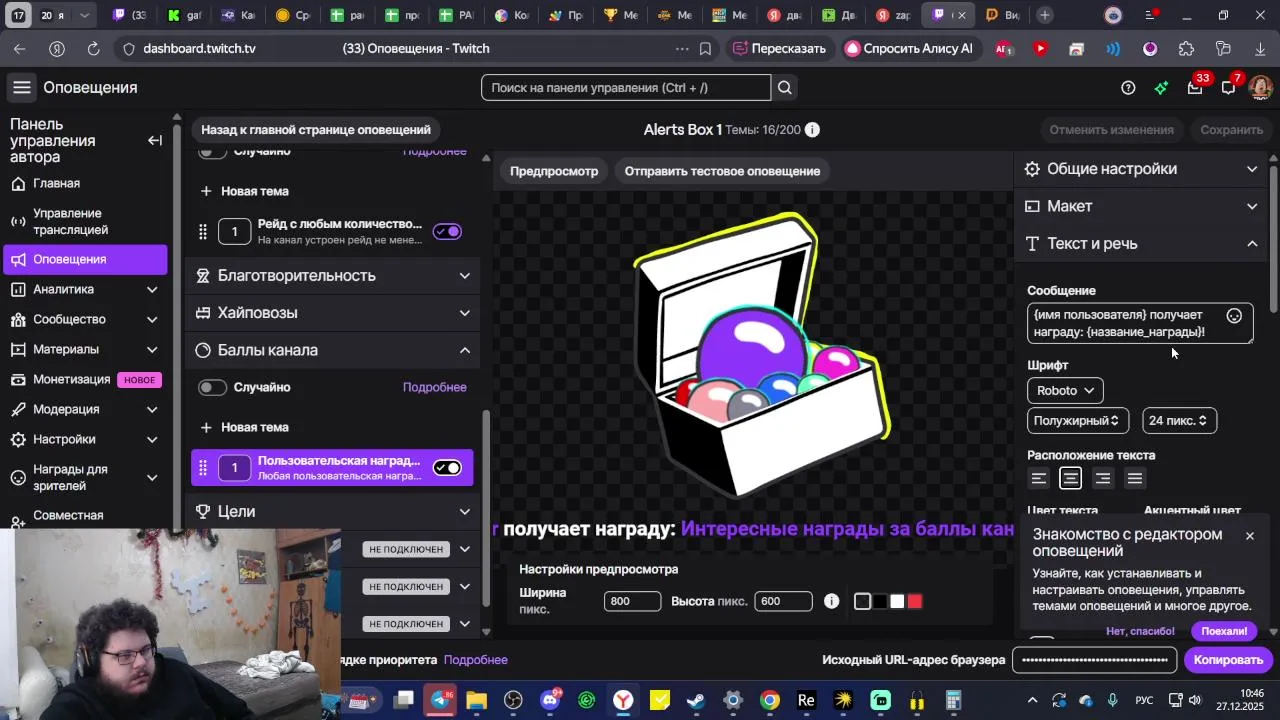The height and width of the screenshot is (720, 1280).
Task: Click Назад к главной странице оповещений
Action: pos(316,130)
